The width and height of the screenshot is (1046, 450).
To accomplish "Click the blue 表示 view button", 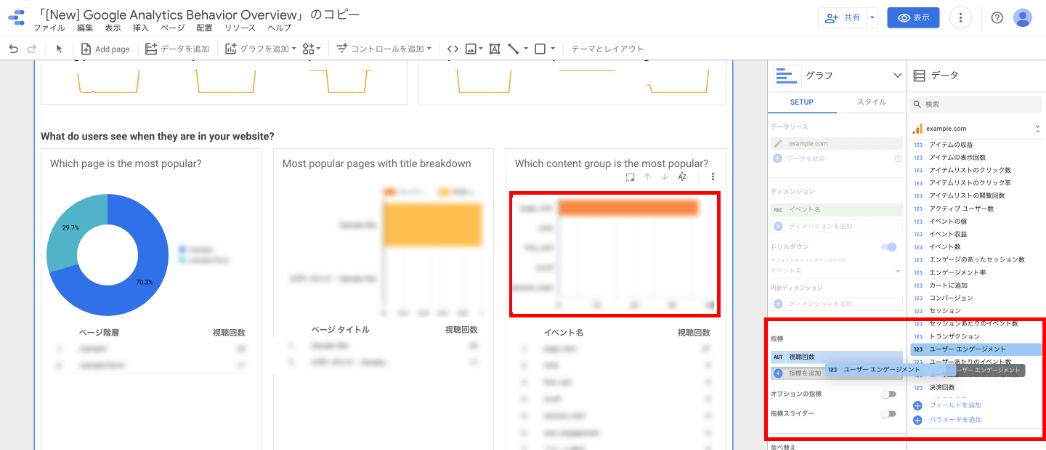I will pyautogui.click(x=913, y=18).
